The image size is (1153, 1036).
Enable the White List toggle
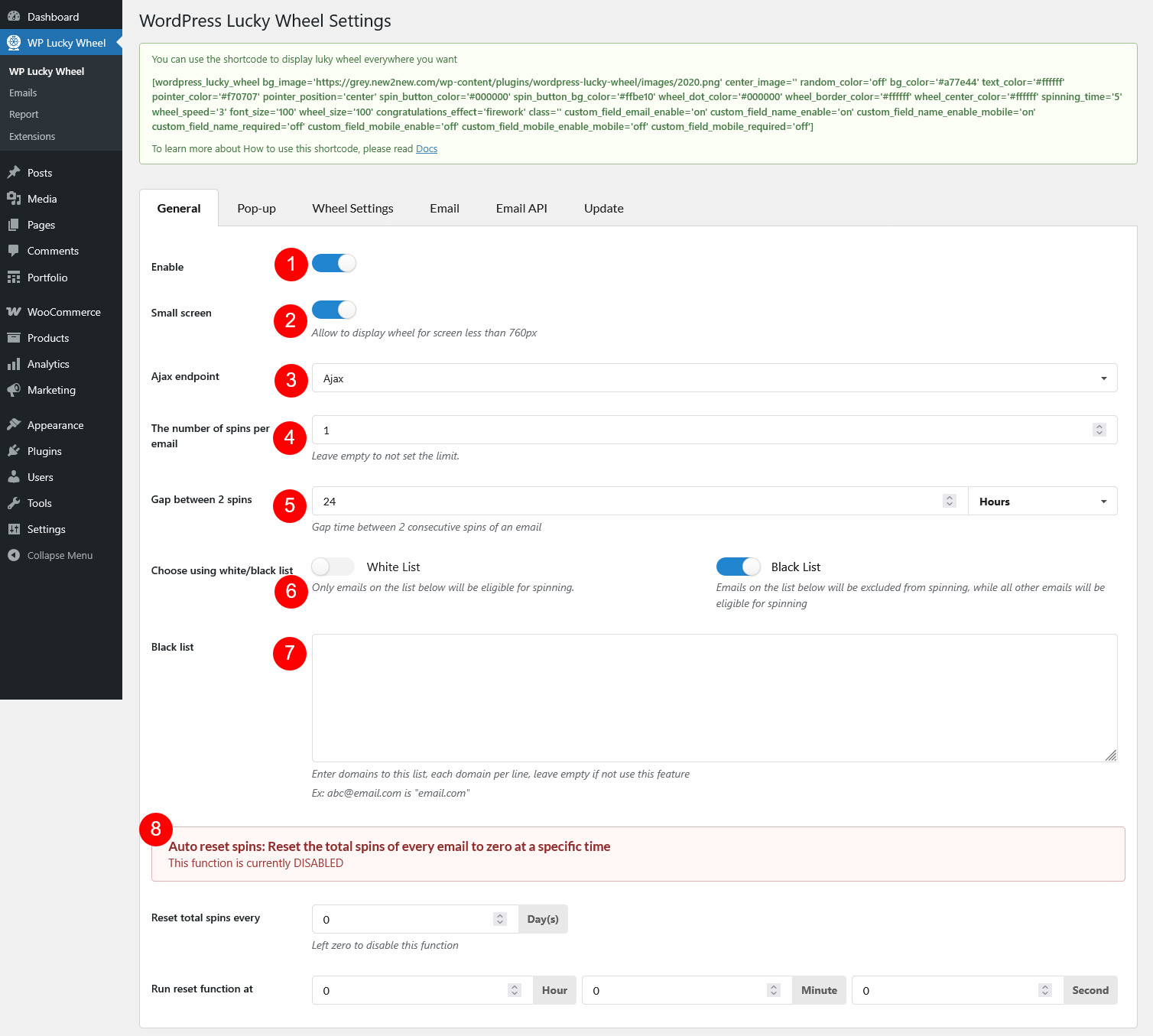click(333, 567)
